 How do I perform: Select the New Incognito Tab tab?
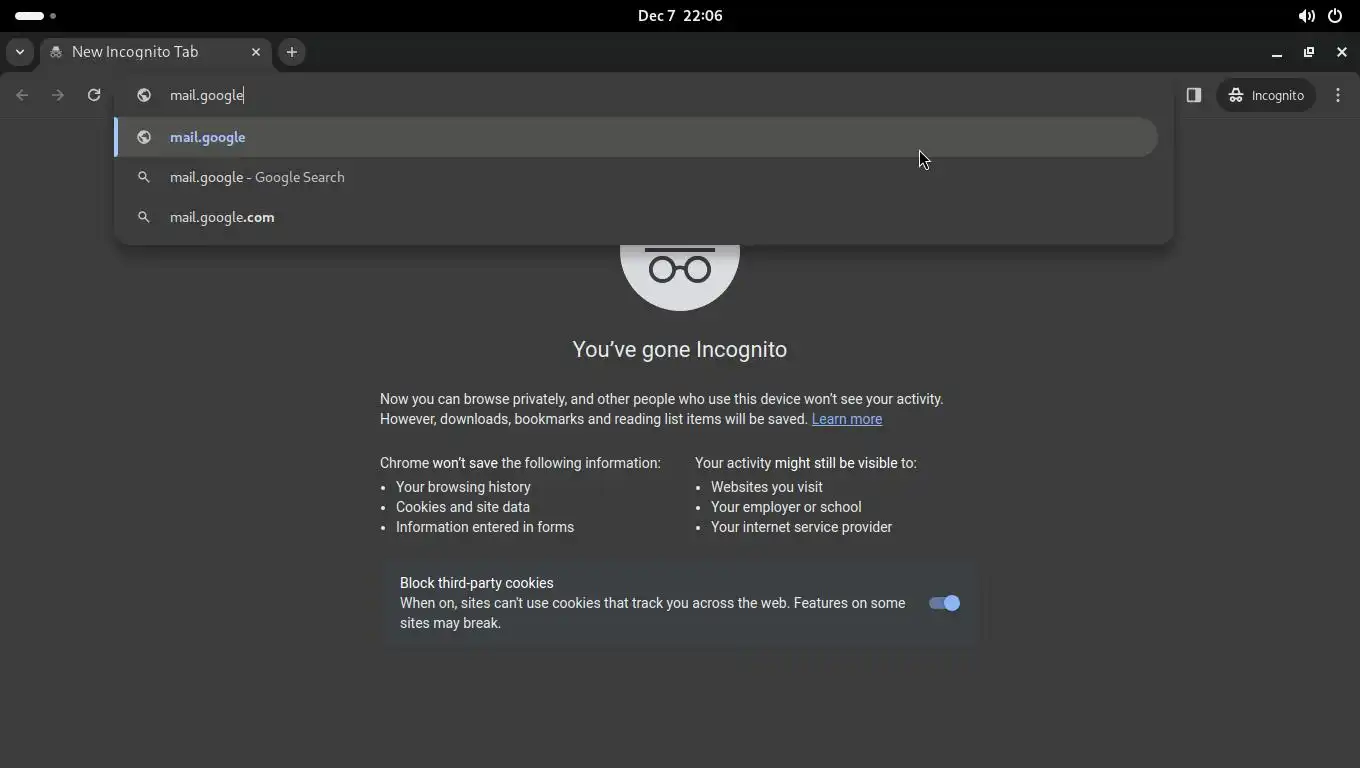pos(156,52)
